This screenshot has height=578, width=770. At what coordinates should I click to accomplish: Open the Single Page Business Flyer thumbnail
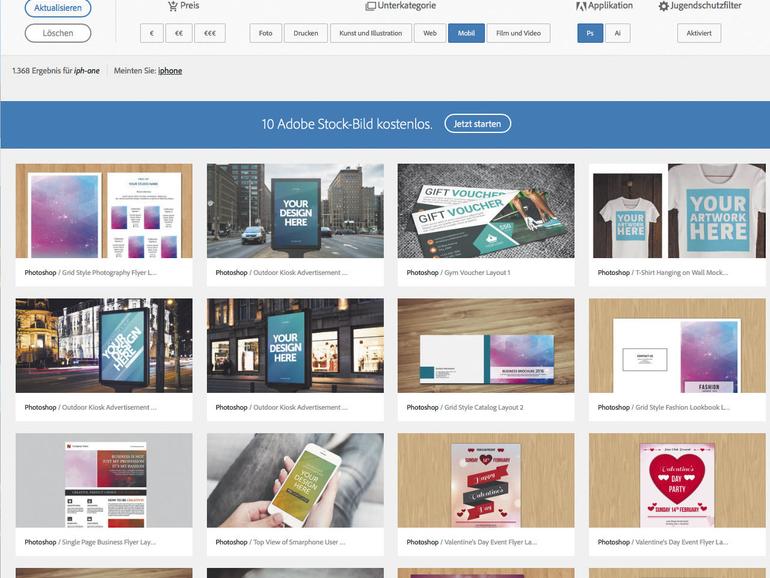(x=104, y=480)
